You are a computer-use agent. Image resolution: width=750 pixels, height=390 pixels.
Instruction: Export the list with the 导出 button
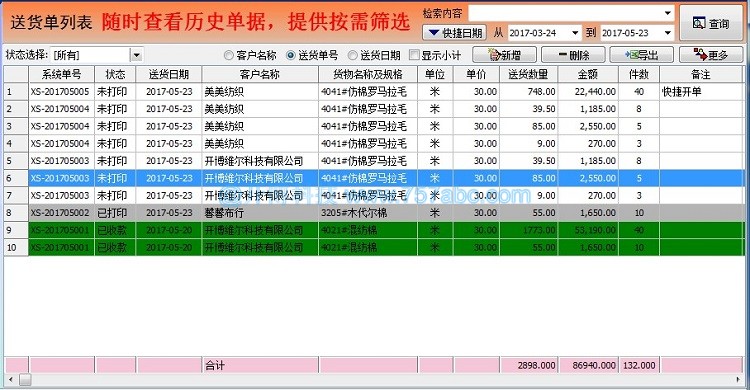click(x=641, y=55)
